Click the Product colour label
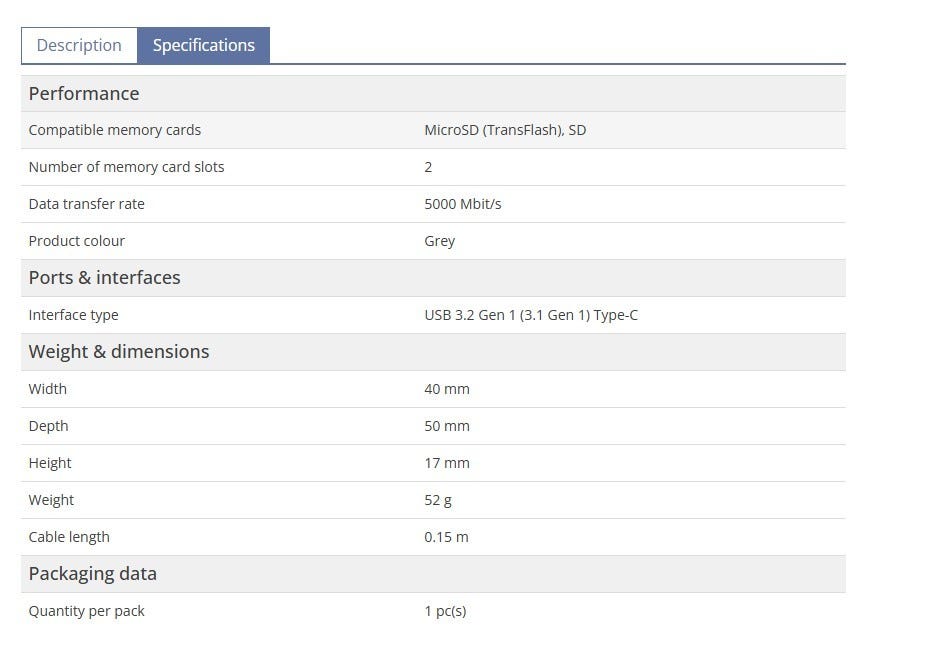The width and height of the screenshot is (935, 651). click(x=76, y=241)
